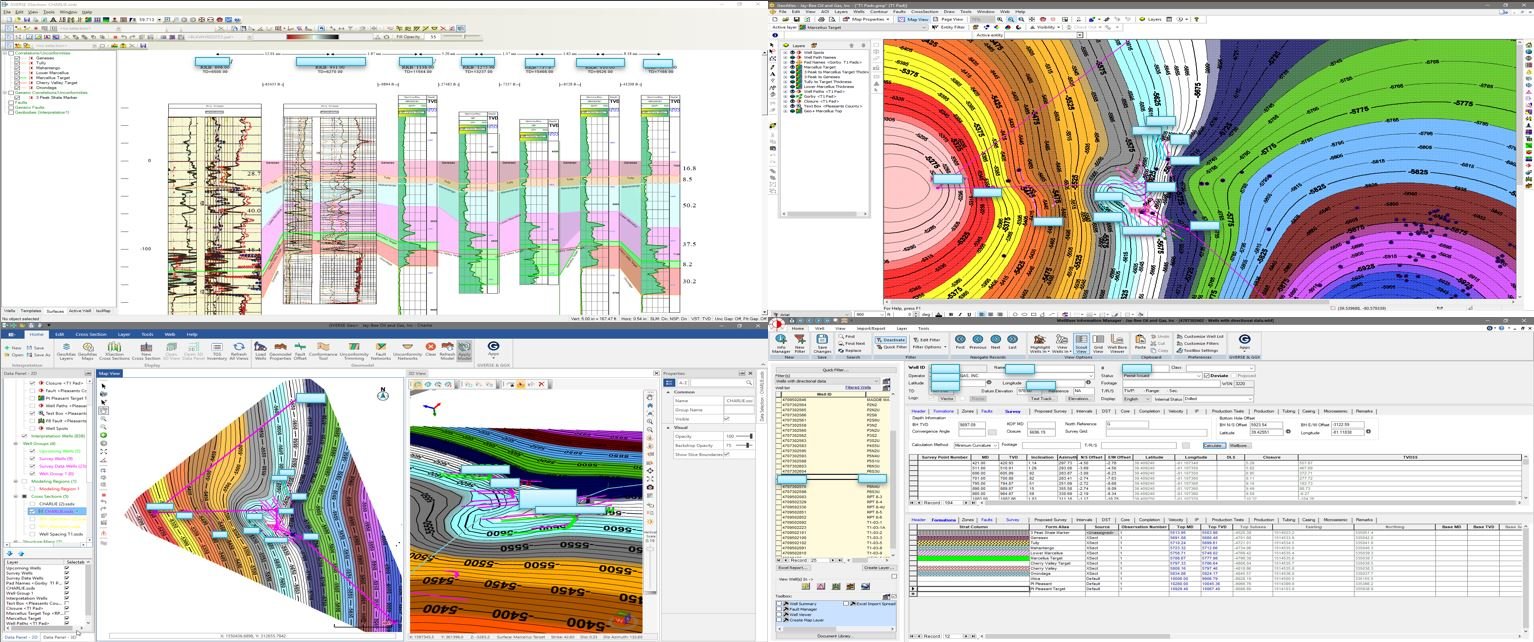Image resolution: width=1534 pixels, height=642 pixels.
Task: Select the pointer tool in Geo+ Map View
Action: click(103, 386)
